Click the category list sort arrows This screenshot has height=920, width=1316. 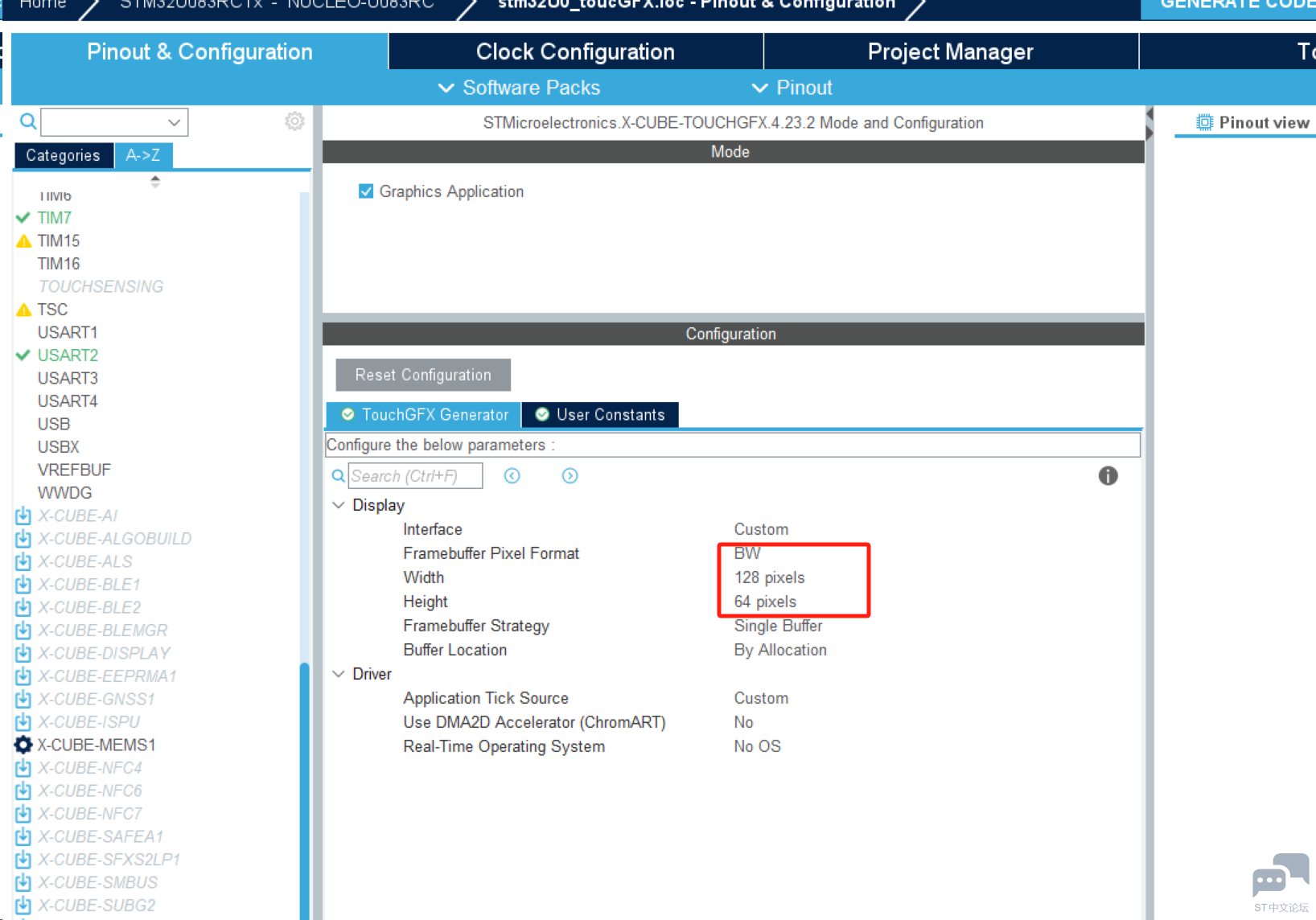pyautogui.click(x=155, y=182)
